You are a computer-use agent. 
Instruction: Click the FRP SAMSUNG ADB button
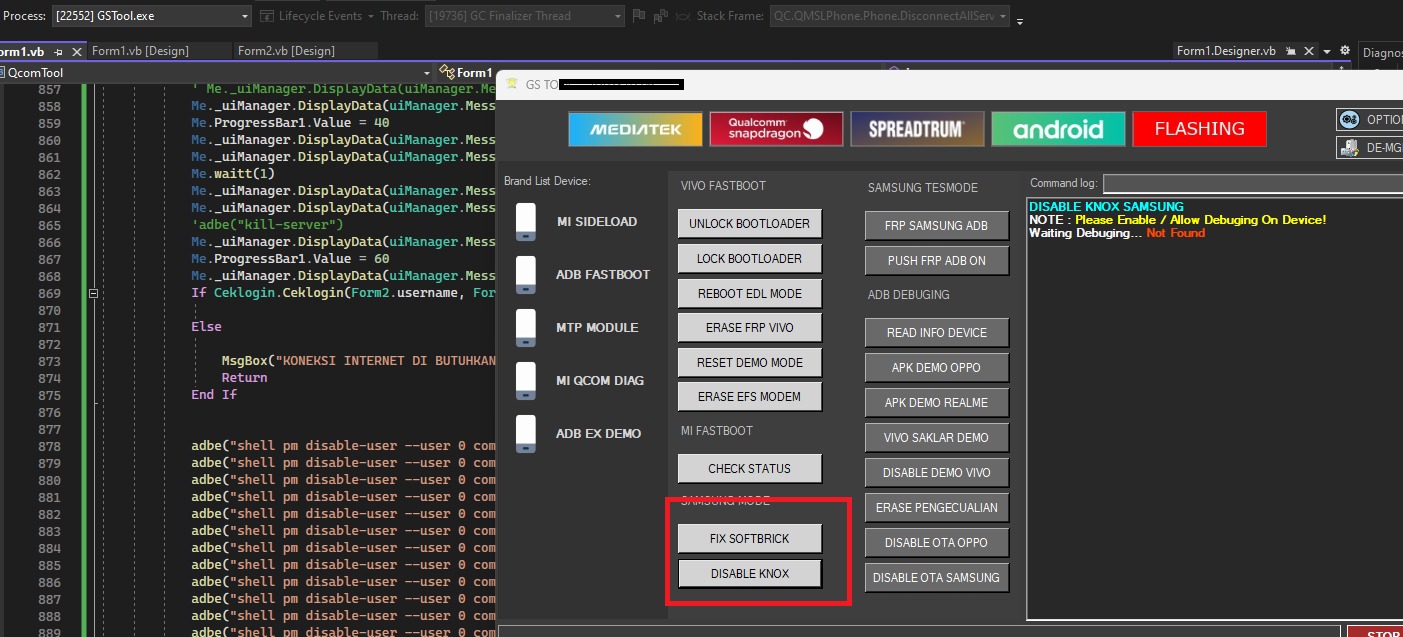click(937, 226)
